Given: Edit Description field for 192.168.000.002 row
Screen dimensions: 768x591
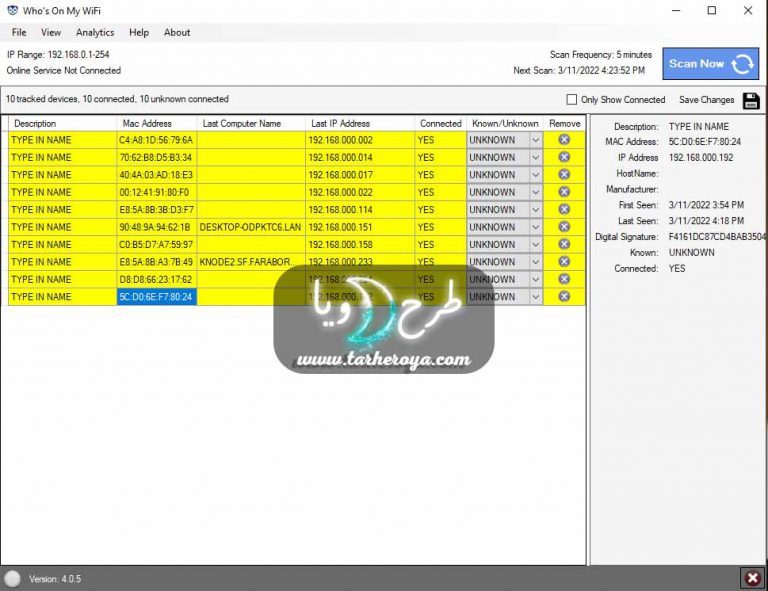Looking at the screenshot, I should coord(62,140).
